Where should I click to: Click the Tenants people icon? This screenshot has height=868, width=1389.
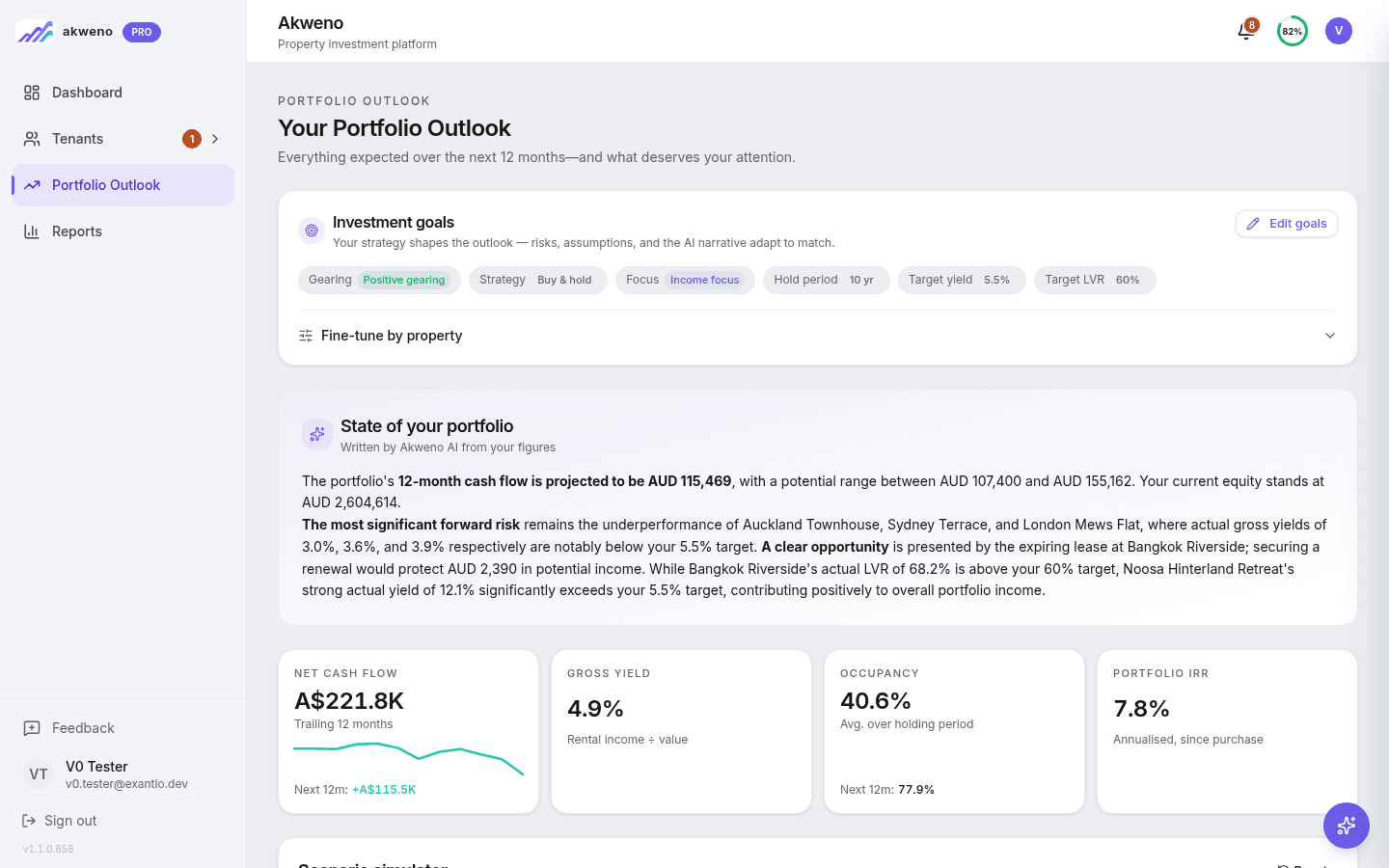pos(32,139)
